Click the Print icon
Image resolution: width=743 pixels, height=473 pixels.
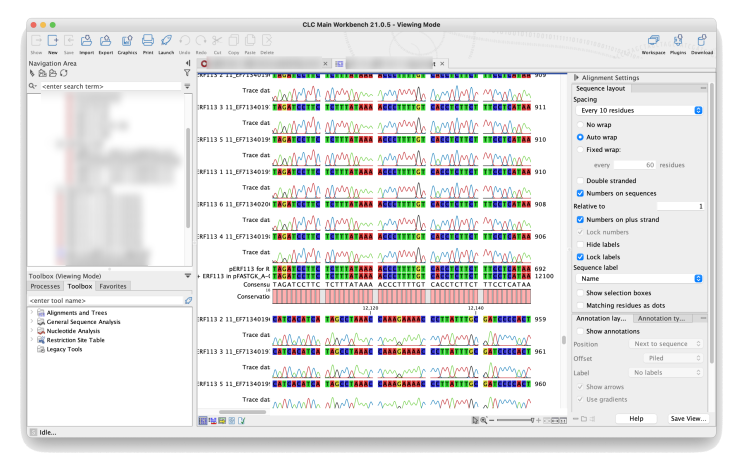coord(148,41)
